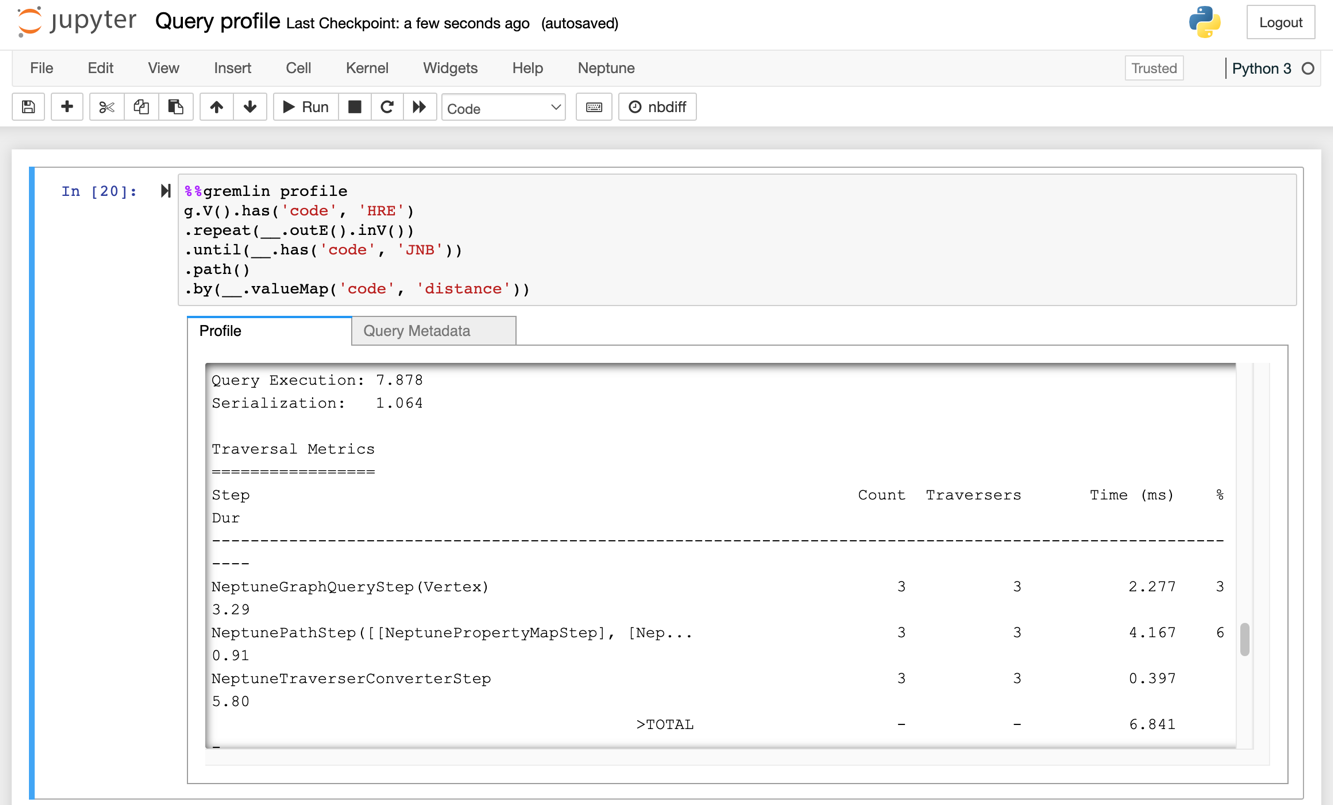Click the Run button
The width and height of the screenshot is (1333, 805).
tap(306, 107)
